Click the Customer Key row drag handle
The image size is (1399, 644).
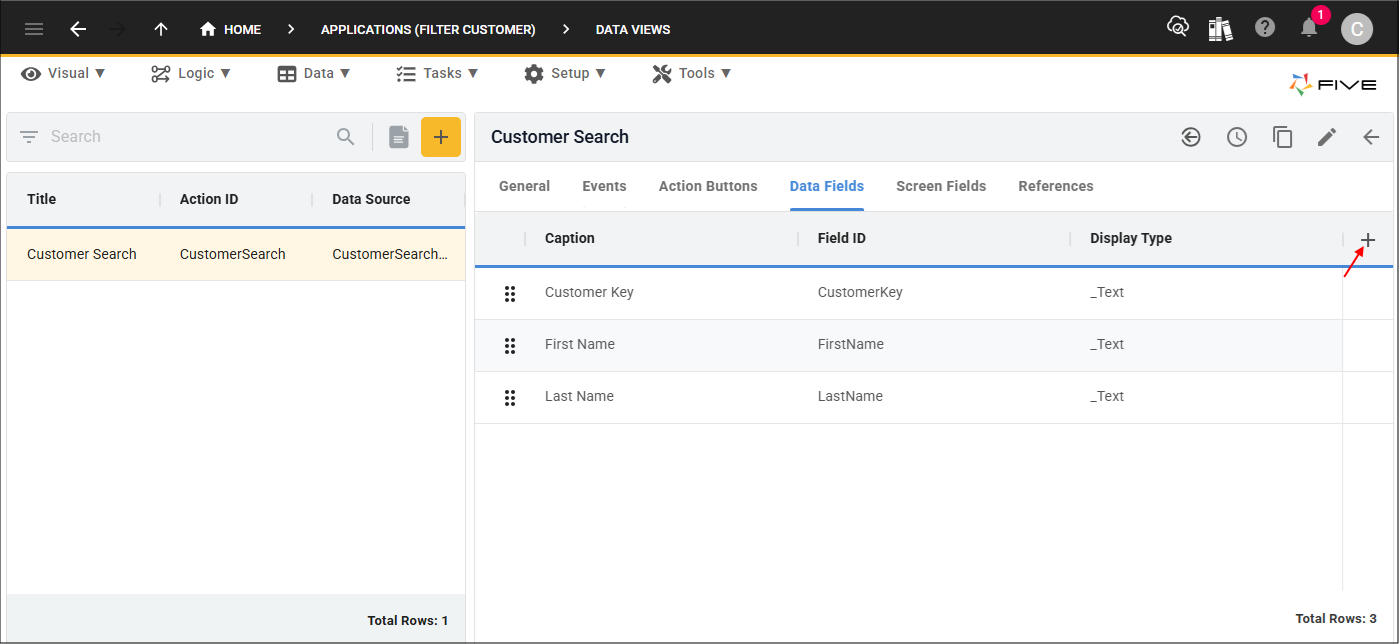510,293
